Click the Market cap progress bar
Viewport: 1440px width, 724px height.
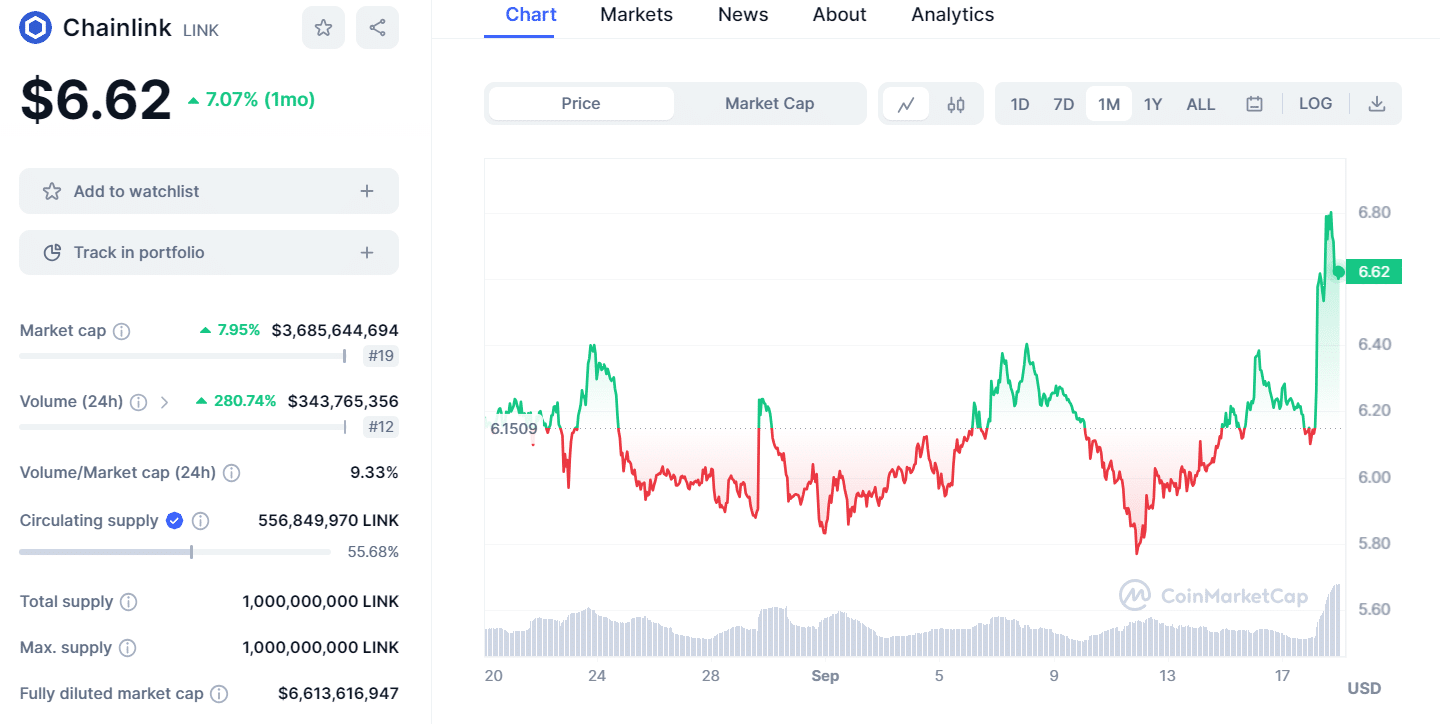point(183,356)
